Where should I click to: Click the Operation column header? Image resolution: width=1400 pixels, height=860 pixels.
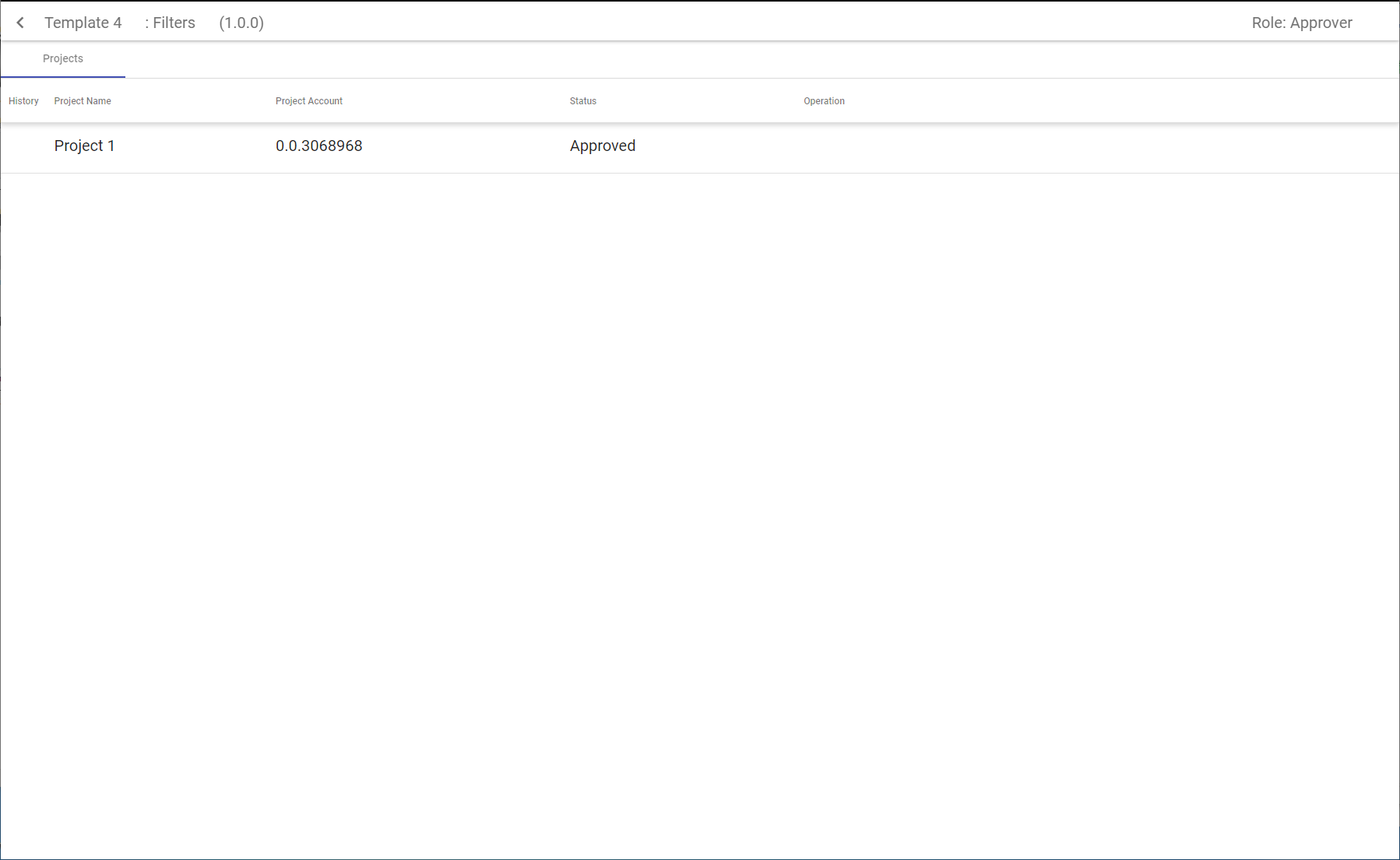[824, 101]
